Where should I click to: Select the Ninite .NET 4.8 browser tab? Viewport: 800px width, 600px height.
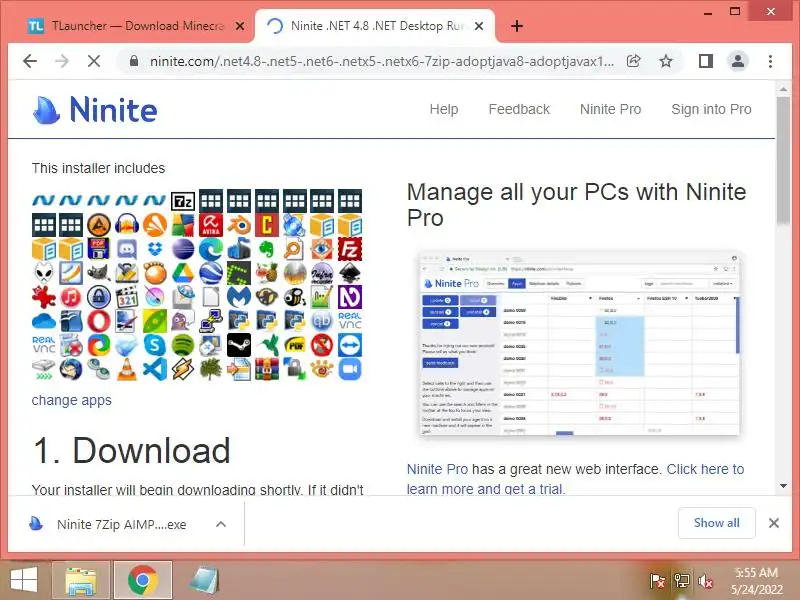375,26
